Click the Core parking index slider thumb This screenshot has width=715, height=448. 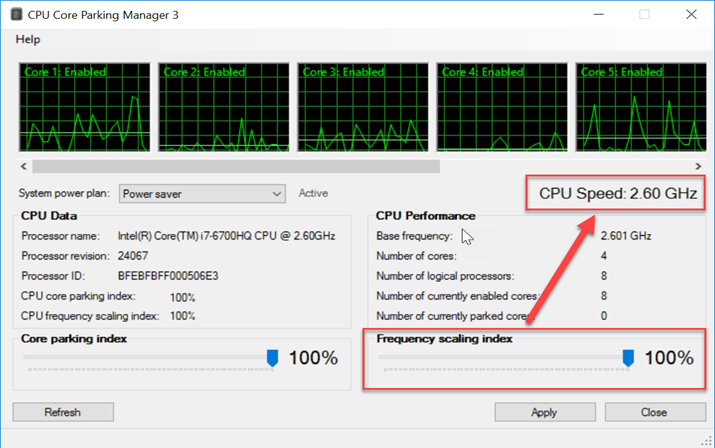[x=272, y=358]
